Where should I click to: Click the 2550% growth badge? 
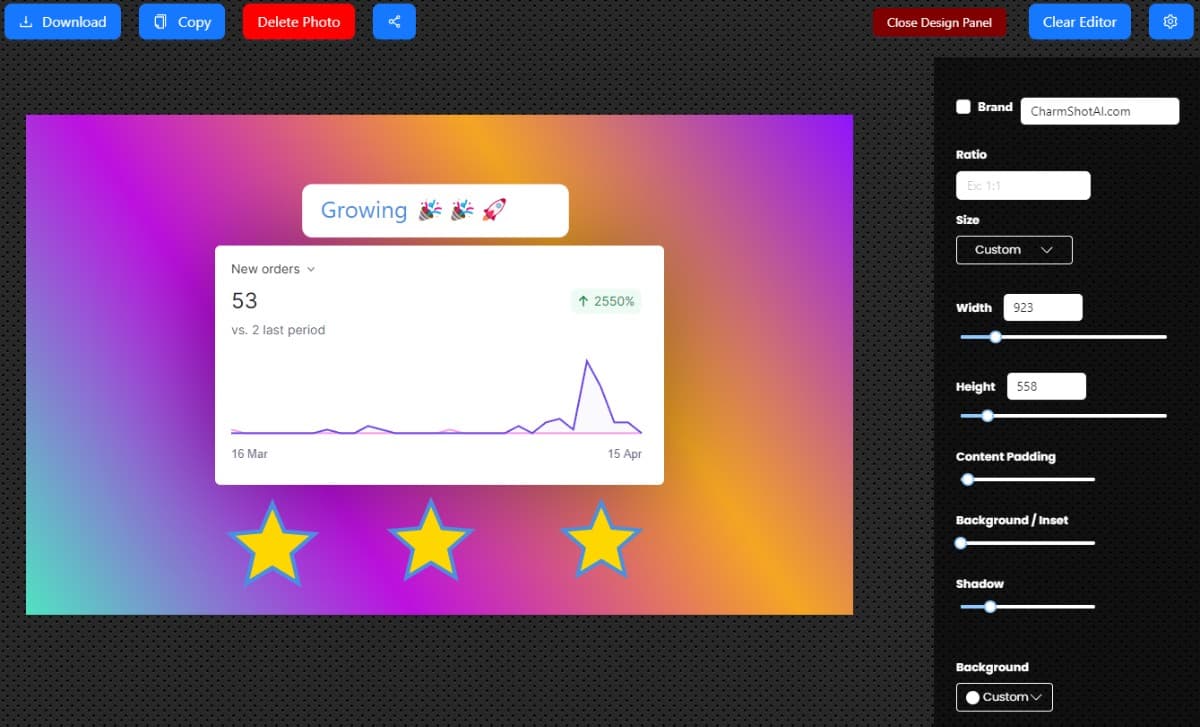click(x=606, y=301)
